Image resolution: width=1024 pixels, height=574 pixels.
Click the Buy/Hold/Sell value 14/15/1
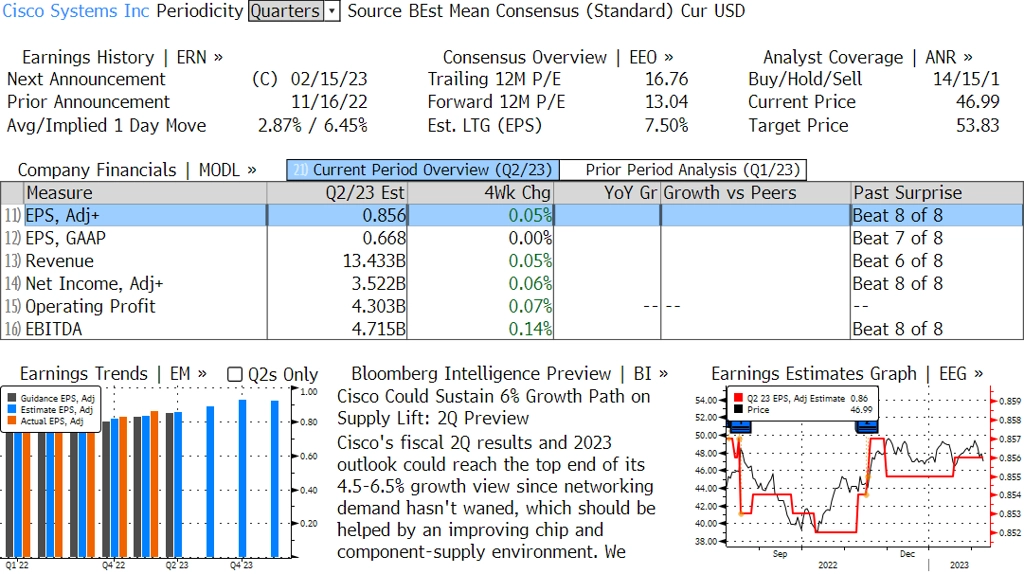(x=966, y=79)
